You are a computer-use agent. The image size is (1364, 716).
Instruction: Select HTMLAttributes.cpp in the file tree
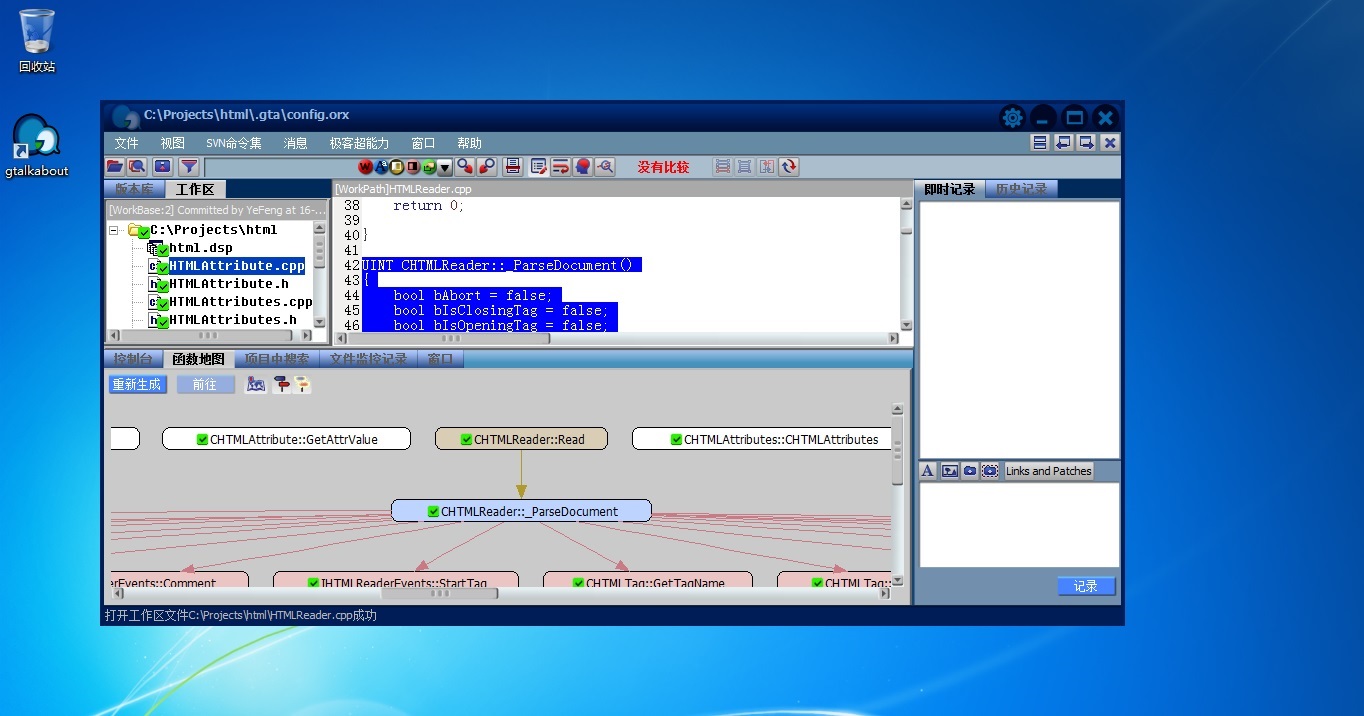[x=241, y=302]
